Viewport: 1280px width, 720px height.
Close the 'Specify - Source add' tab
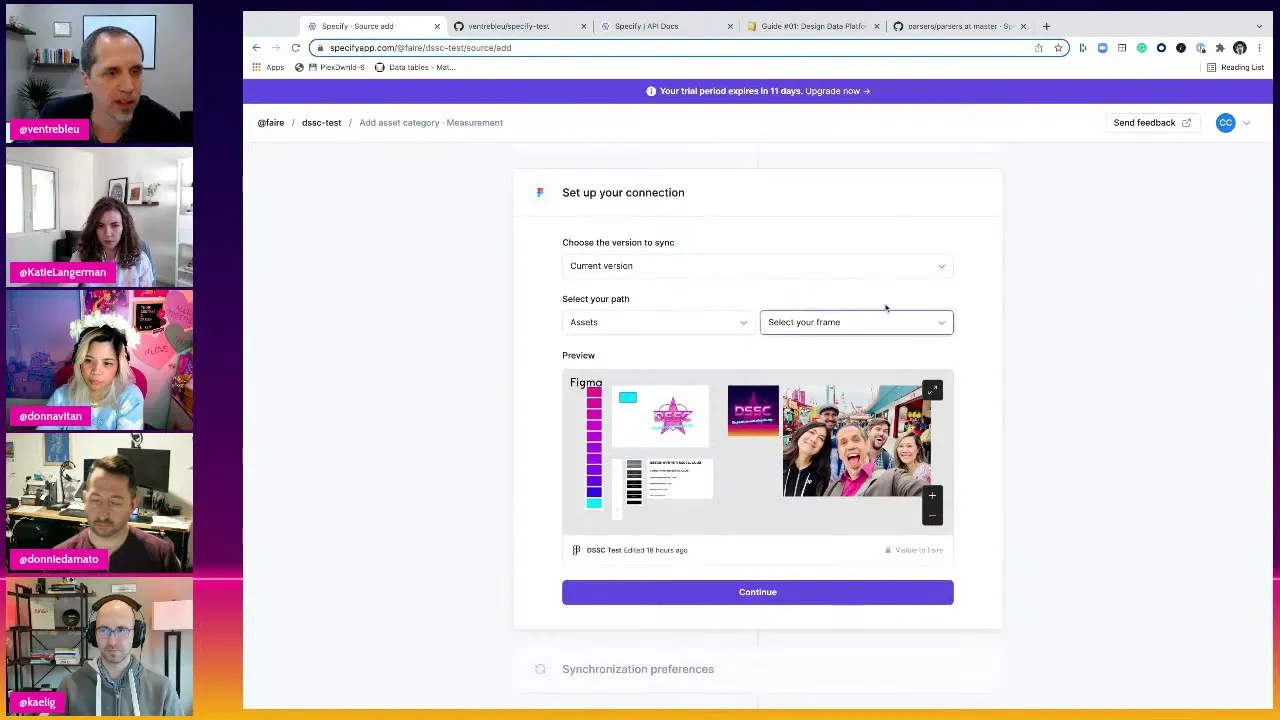tap(437, 26)
